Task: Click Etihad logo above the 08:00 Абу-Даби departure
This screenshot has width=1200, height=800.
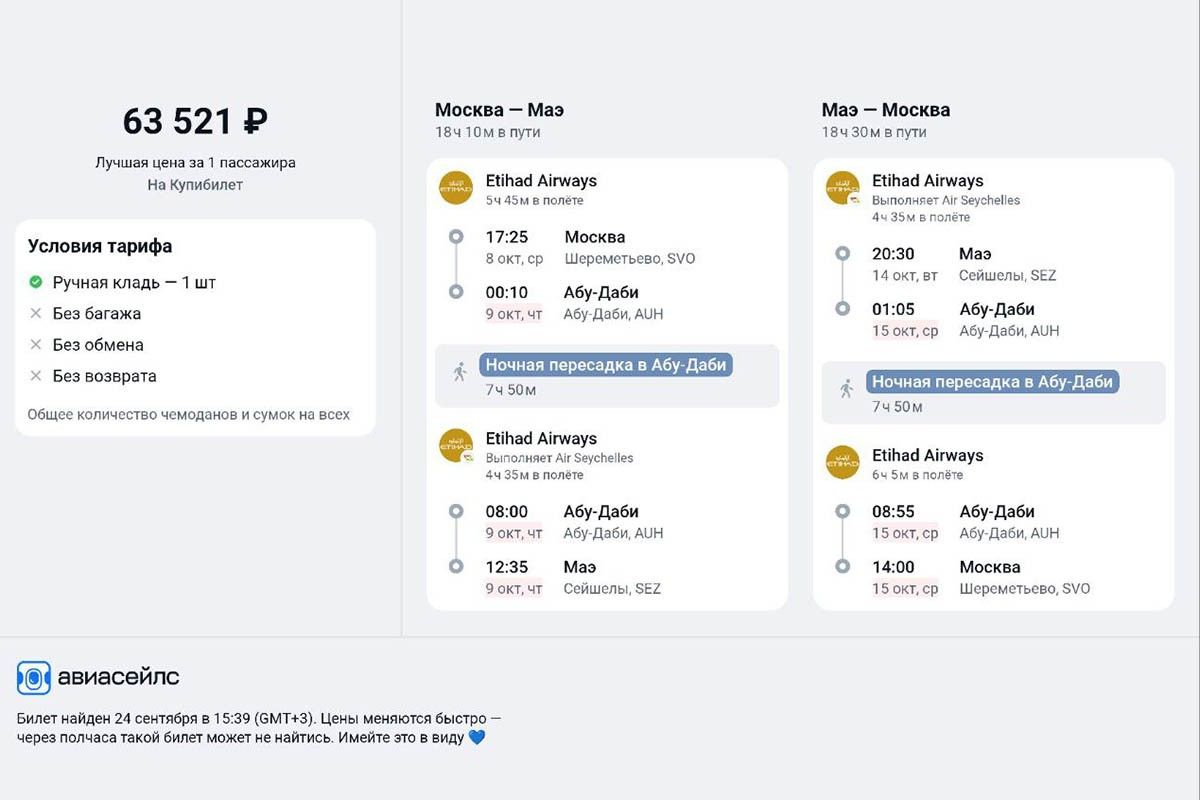Action: coord(456,446)
